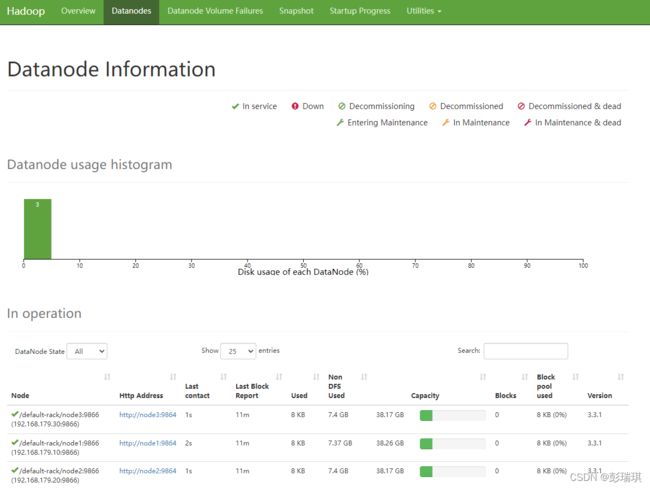Click the node3 capacity usage bar
Image resolution: width=650 pixels, height=488 pixels.
tap(453, 415)
